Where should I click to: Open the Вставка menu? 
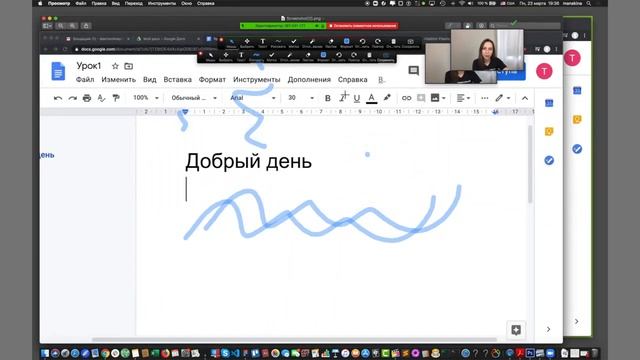point(178,80)
